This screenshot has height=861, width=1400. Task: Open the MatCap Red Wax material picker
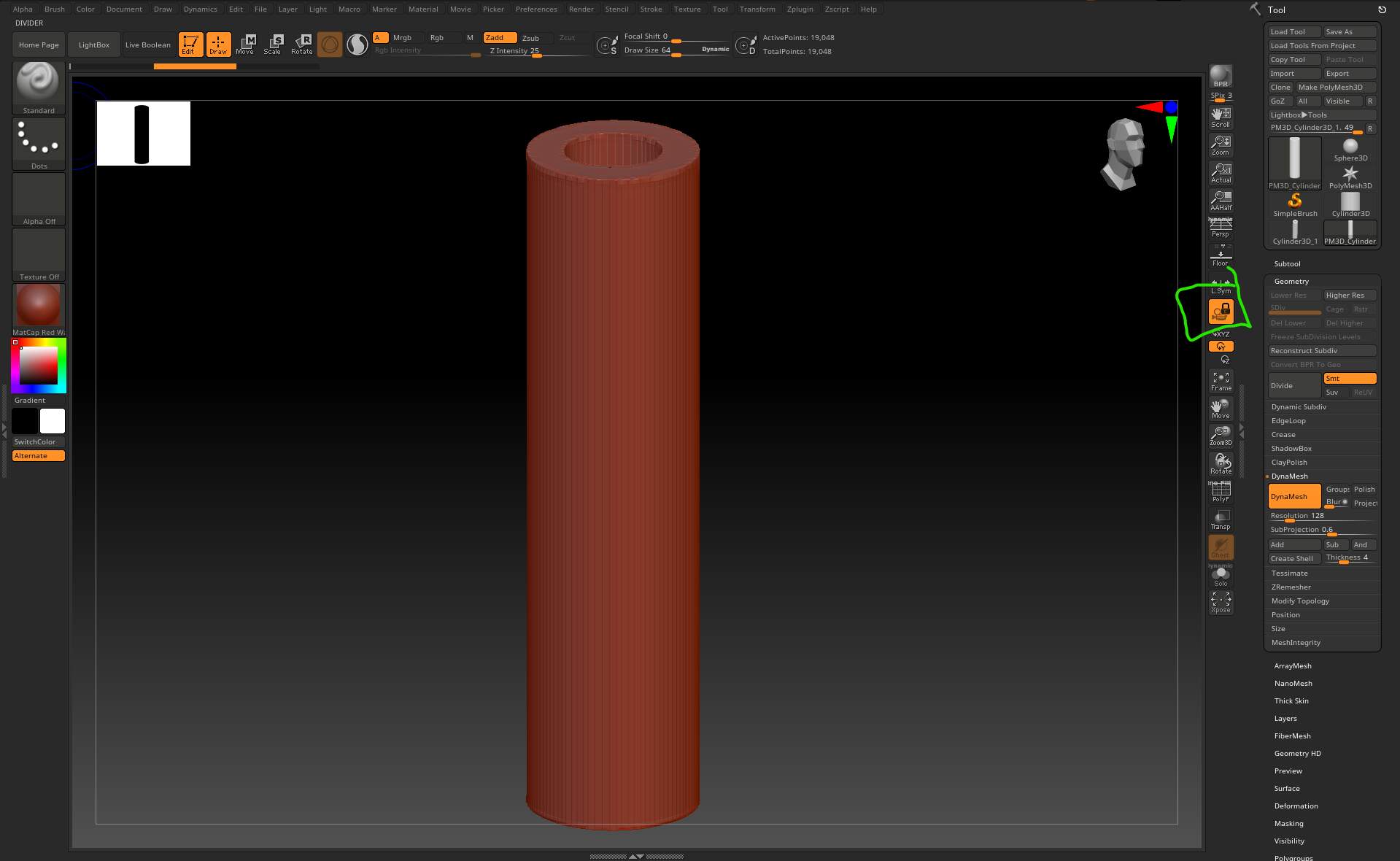coord(39,310)
